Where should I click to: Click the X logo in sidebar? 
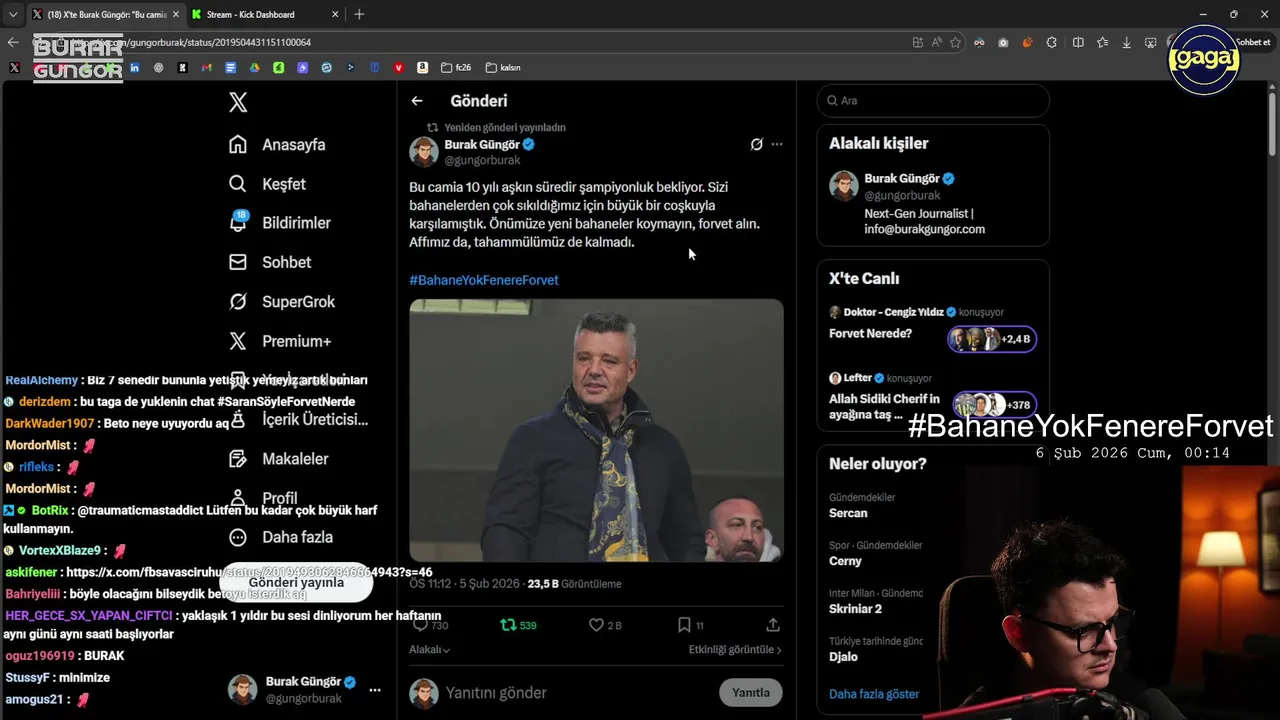(238, 102)
